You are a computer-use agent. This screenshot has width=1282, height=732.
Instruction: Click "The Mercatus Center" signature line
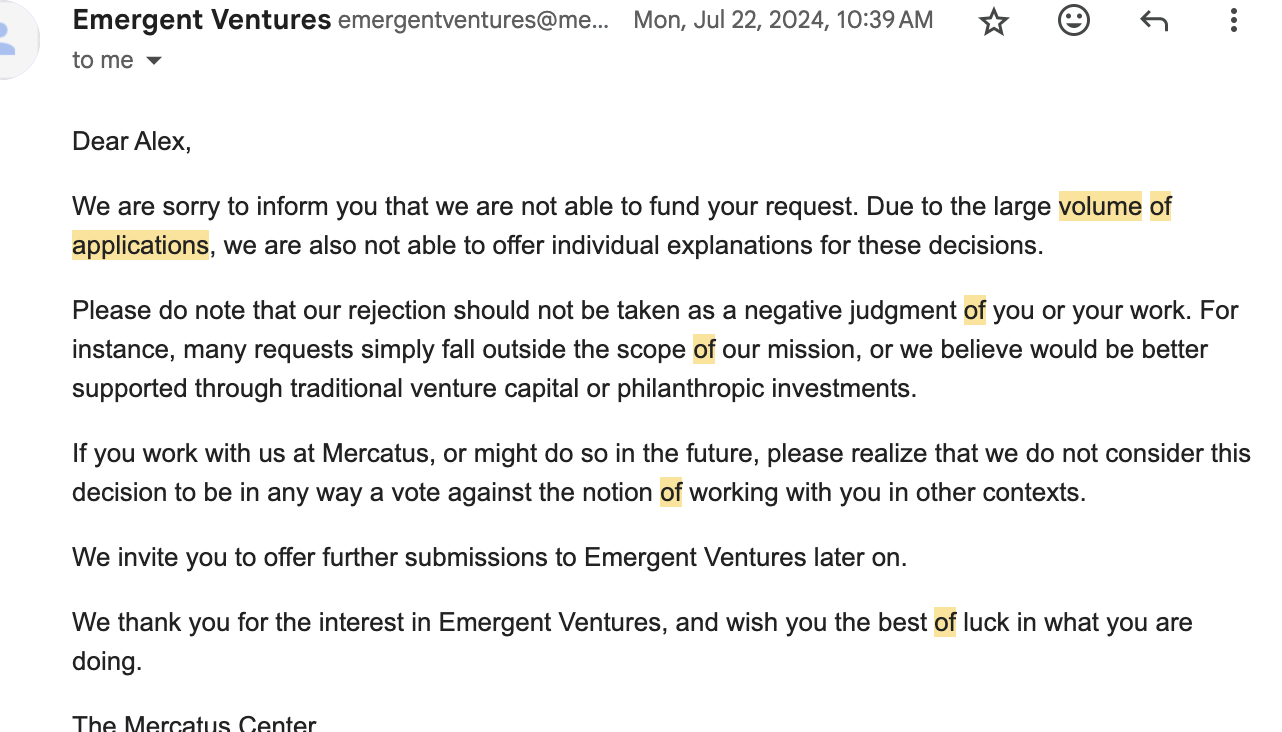pos(194,723)
